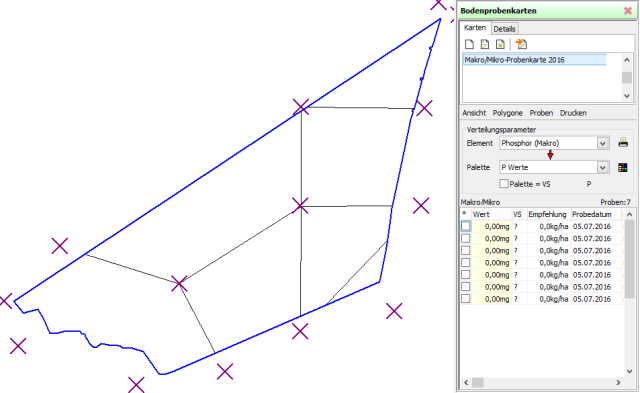
Task: Click the Makro/Mikro label above the table
Action: pyautogui.click(x=480, y=202)
